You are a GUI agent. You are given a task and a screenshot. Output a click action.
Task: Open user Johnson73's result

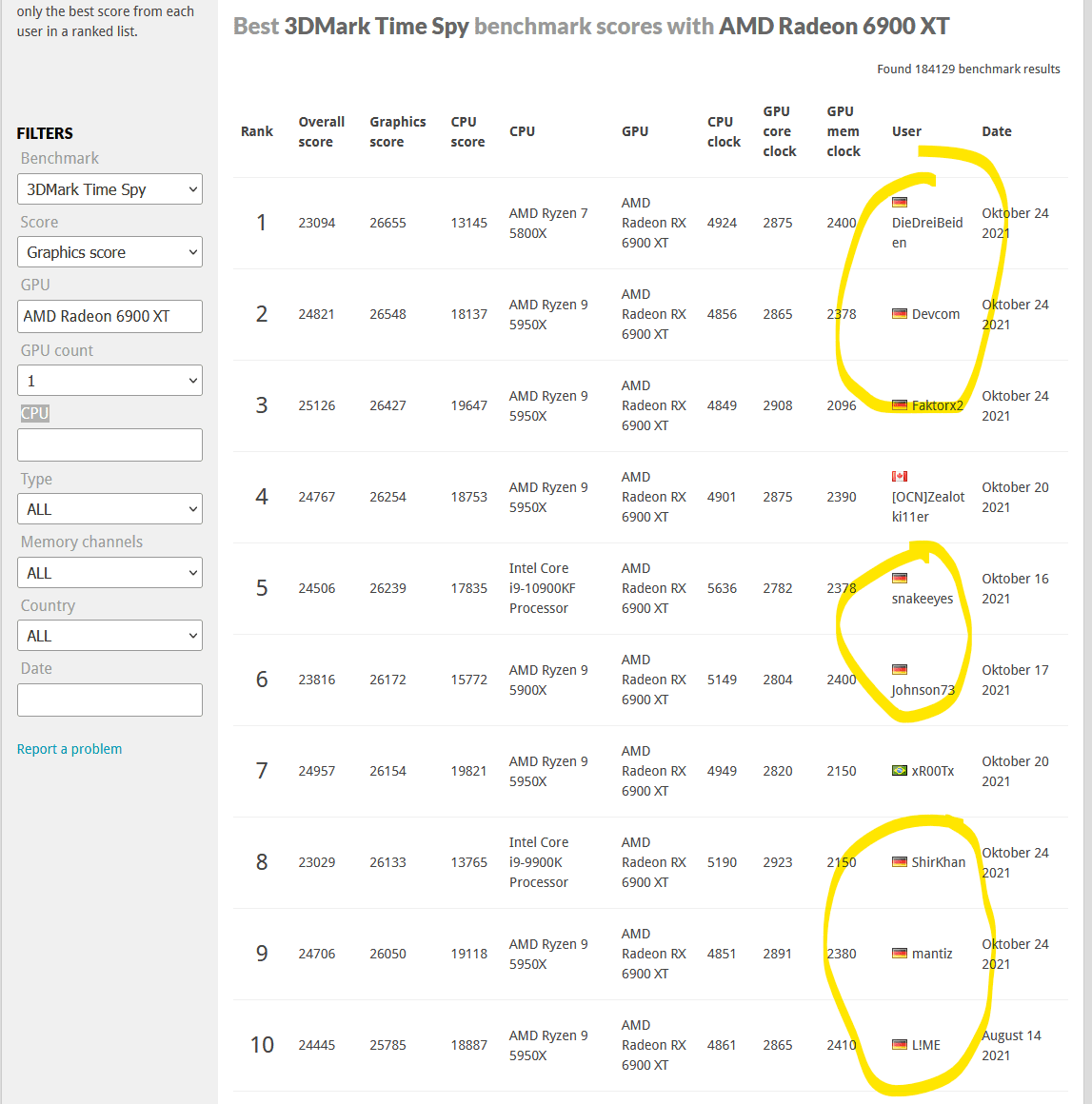click(923, 690)
